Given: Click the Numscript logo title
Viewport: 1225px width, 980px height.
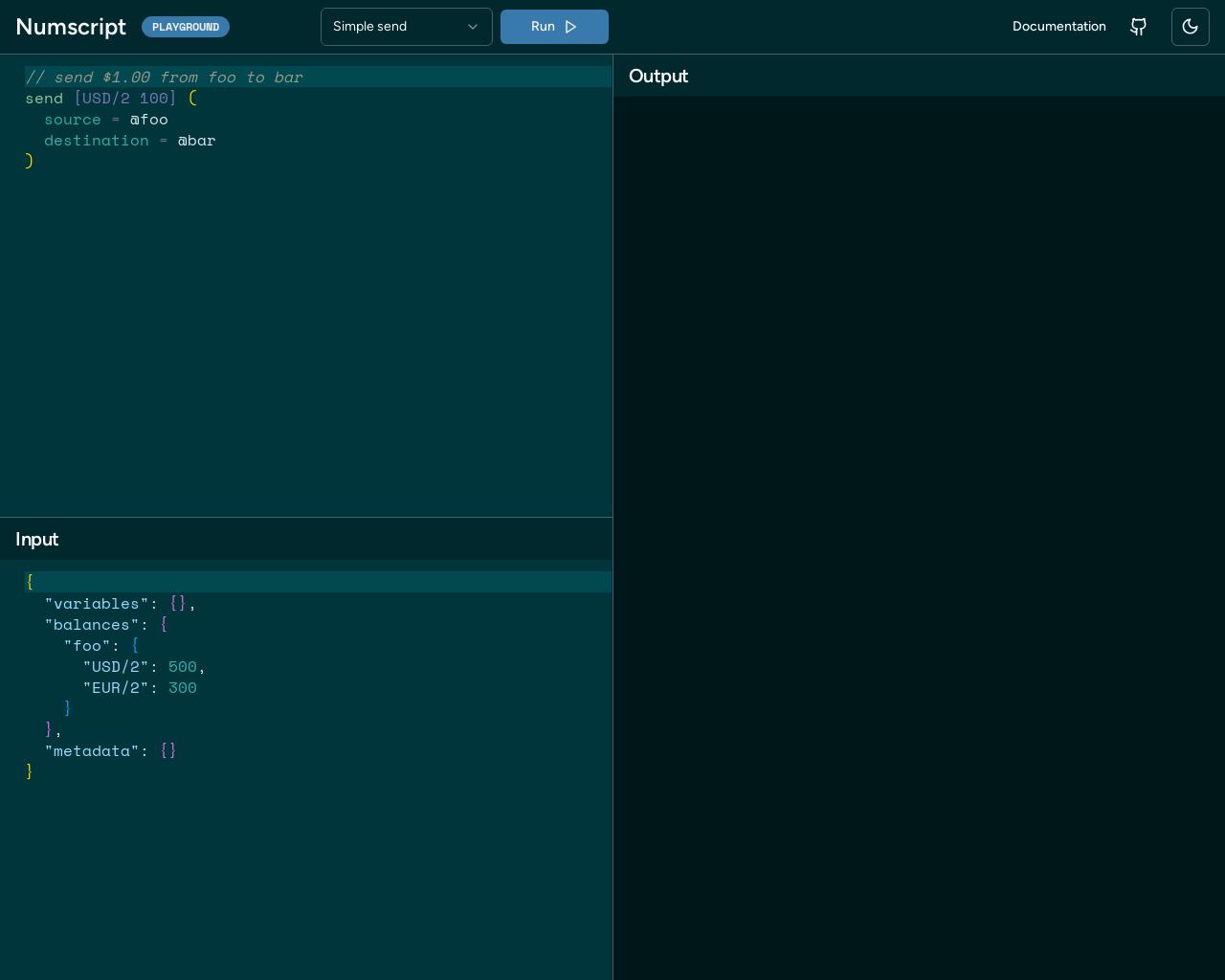Looking at the screenshot, I should pyautogui.click(x=71, y=27).
